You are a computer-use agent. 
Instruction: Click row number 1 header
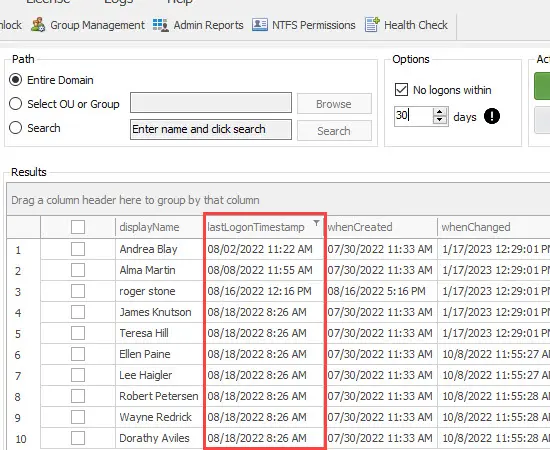pyautogui.click(x=24, y=250)
